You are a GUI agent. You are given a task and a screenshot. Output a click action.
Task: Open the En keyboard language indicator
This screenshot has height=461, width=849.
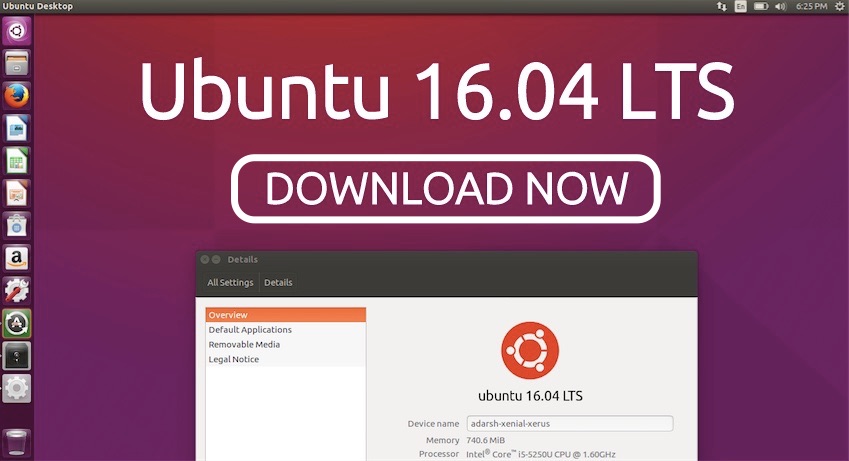pos(740,7)
